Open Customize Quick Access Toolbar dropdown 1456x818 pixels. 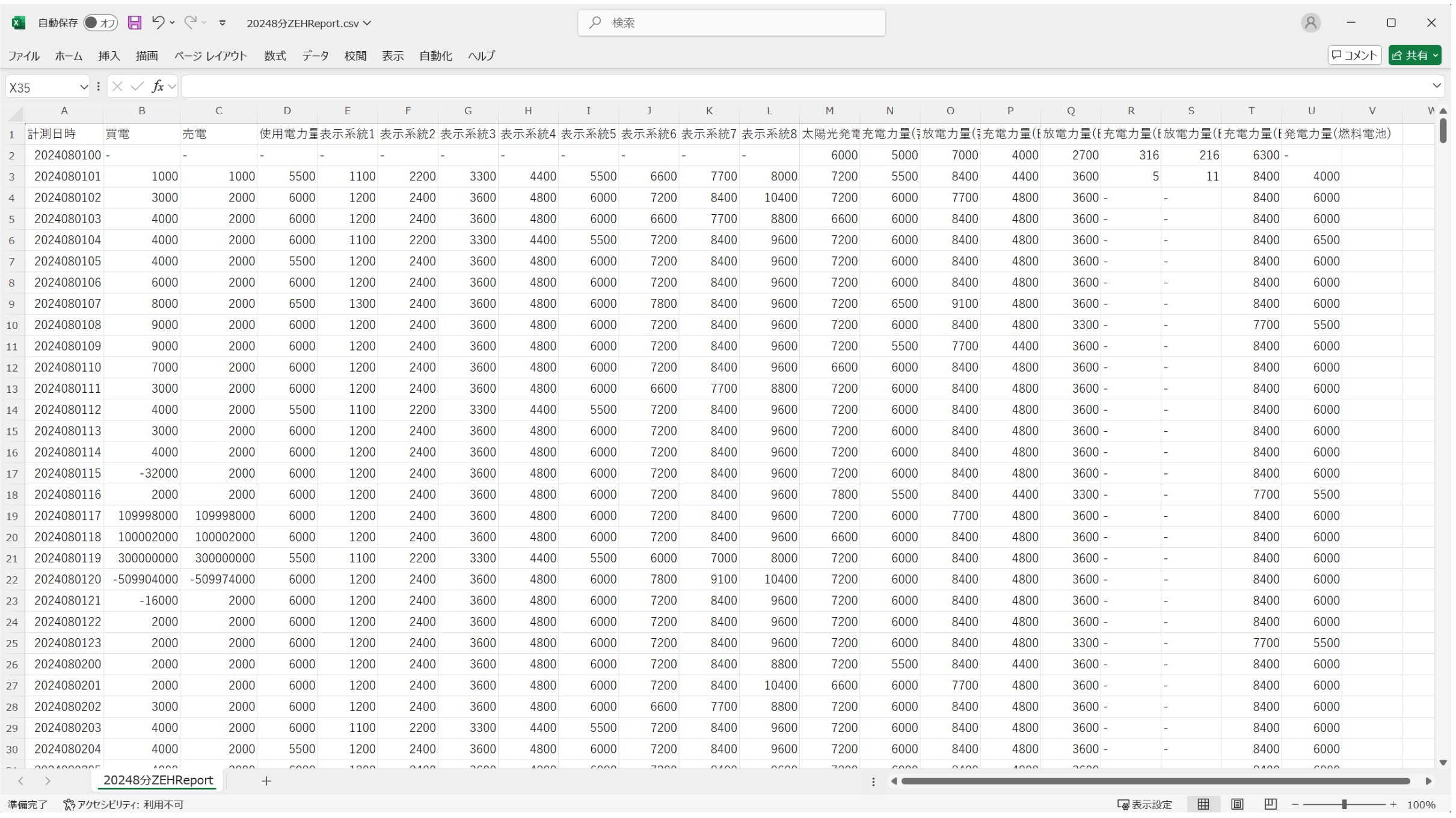click(223, 23)
